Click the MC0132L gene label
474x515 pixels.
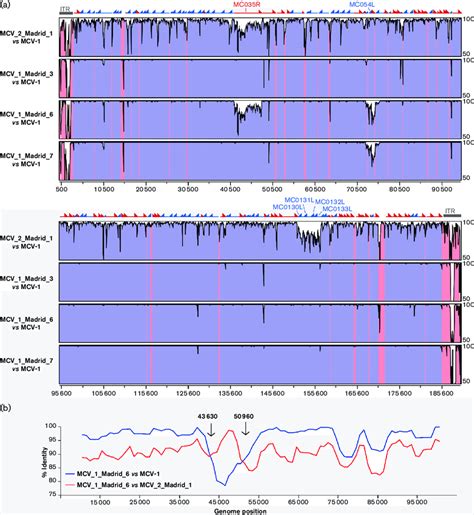[330, 202]
